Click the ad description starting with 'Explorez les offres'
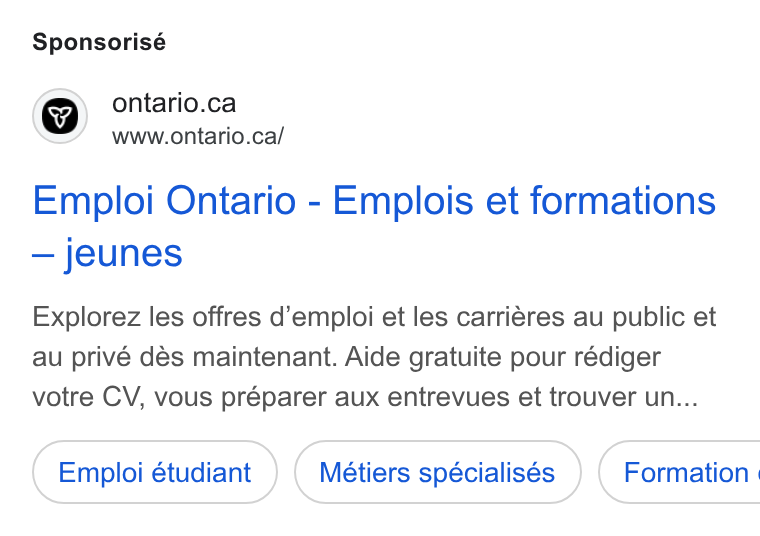Screen dimensions: 760x536 tap(374, 357)
